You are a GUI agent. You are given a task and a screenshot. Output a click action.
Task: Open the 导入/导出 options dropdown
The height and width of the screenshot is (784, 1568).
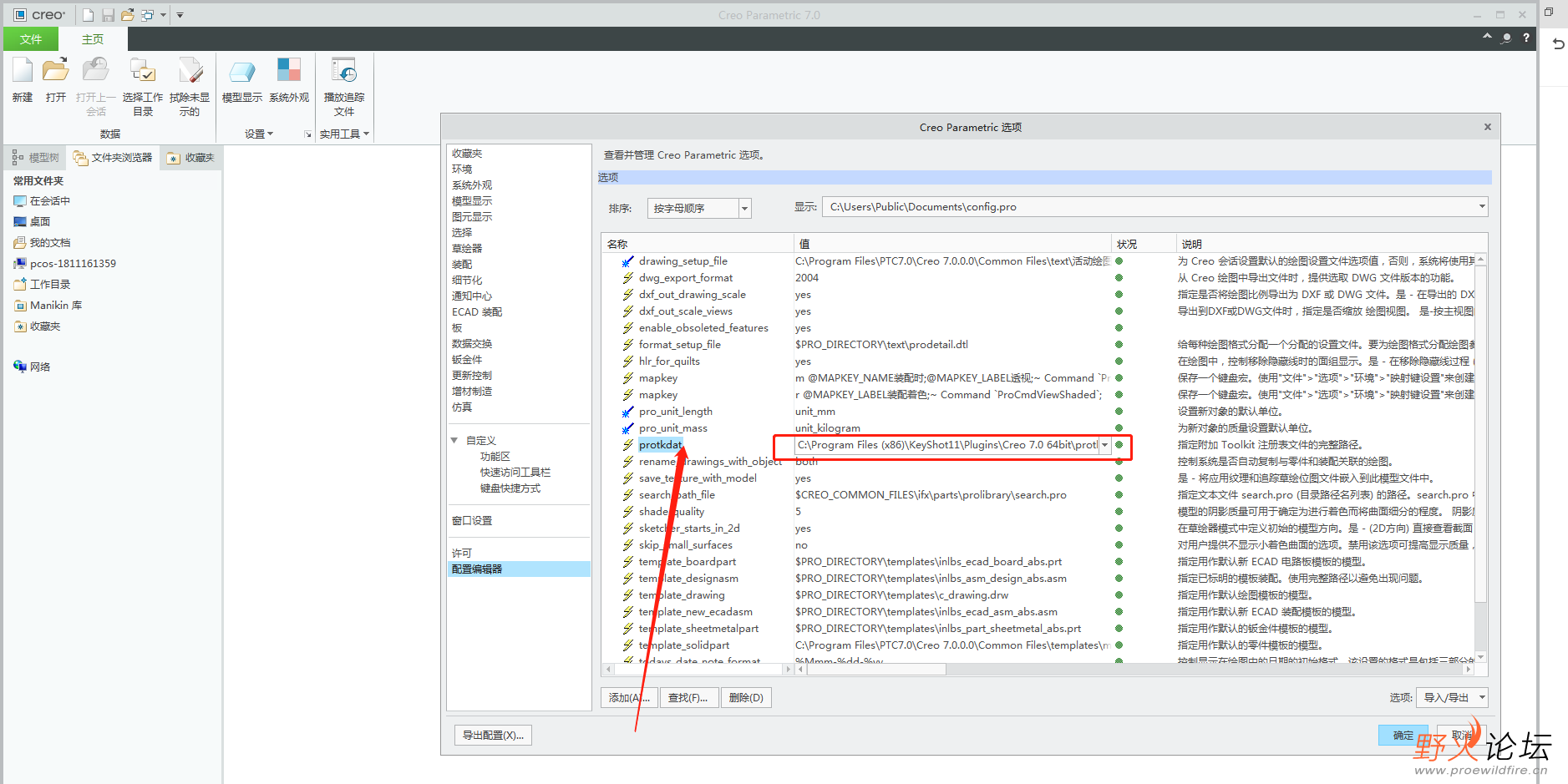click(x=1454, y=698)
